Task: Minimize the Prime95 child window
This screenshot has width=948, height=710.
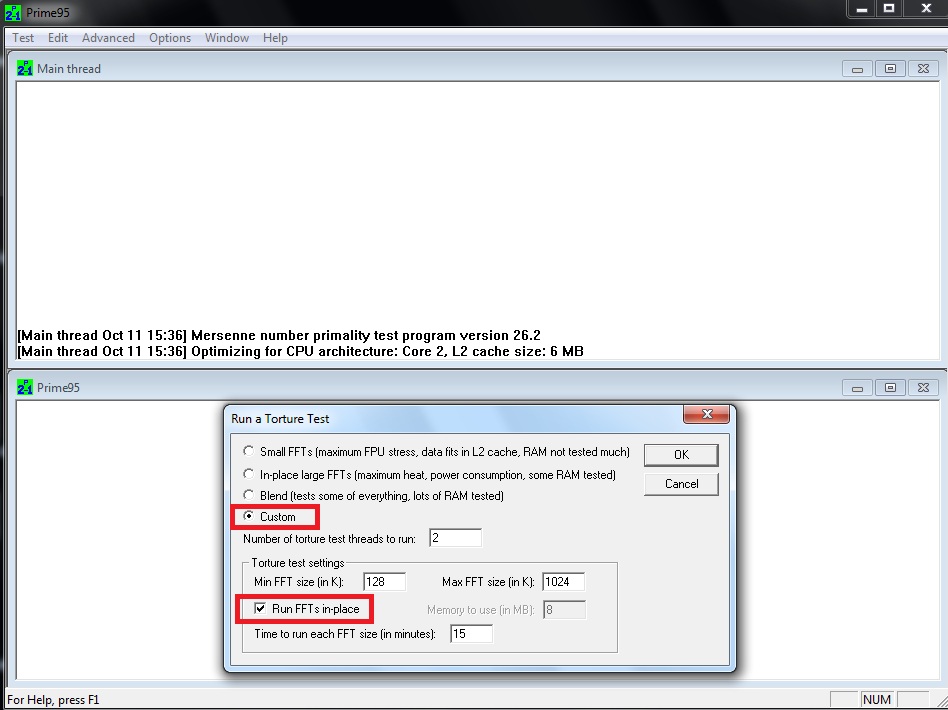Action: 857,388
